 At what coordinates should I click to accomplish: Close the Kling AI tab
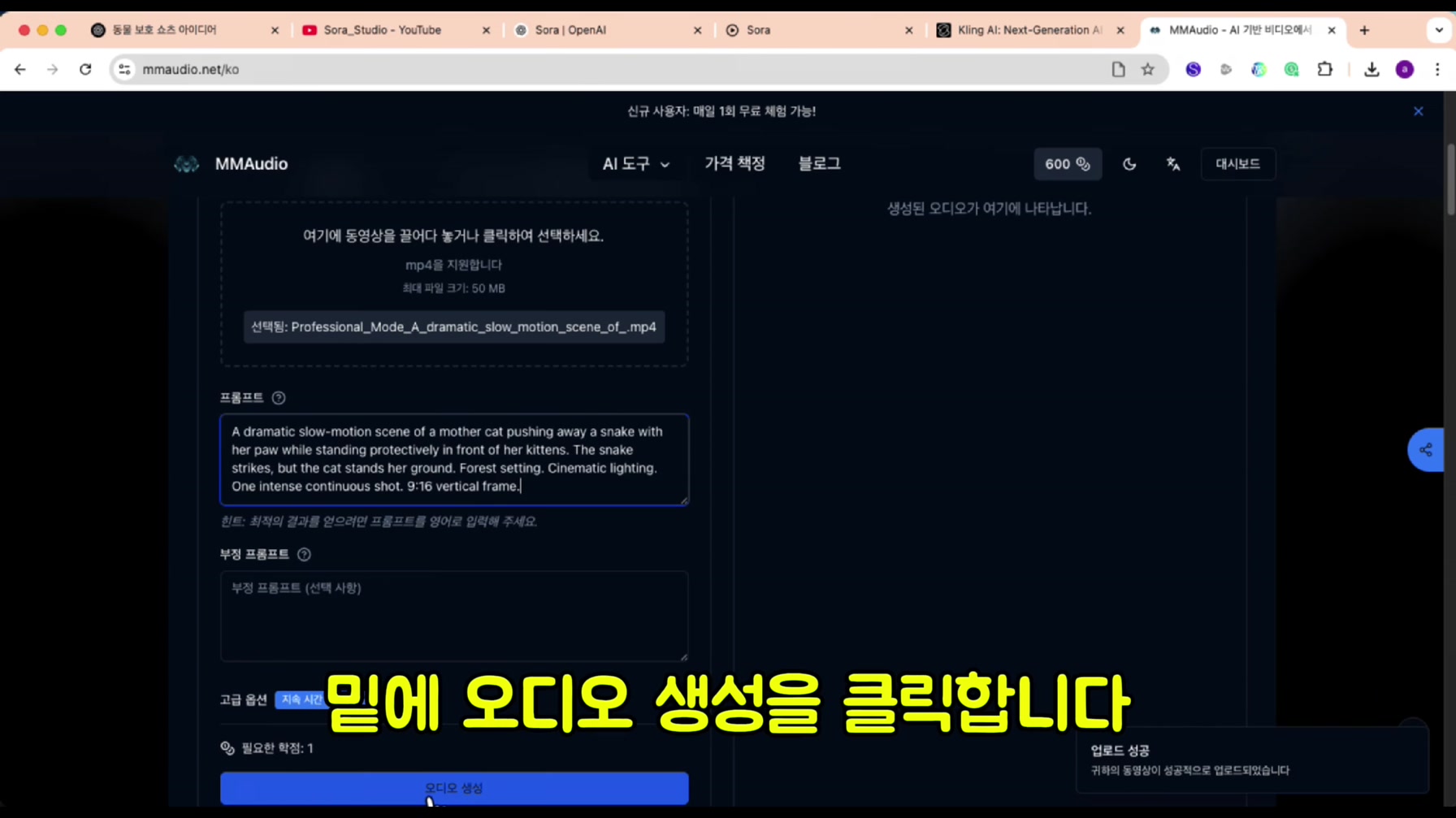pyautogui.click(x=1120, y=30)
